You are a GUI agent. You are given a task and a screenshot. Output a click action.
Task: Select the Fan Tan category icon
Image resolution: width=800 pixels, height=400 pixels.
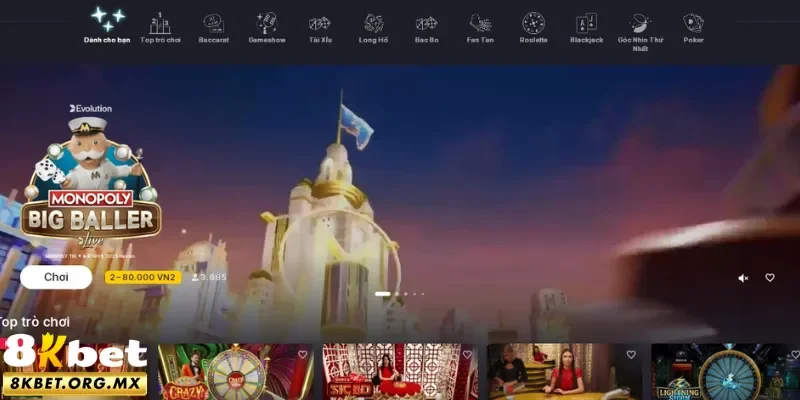point(480,27)
